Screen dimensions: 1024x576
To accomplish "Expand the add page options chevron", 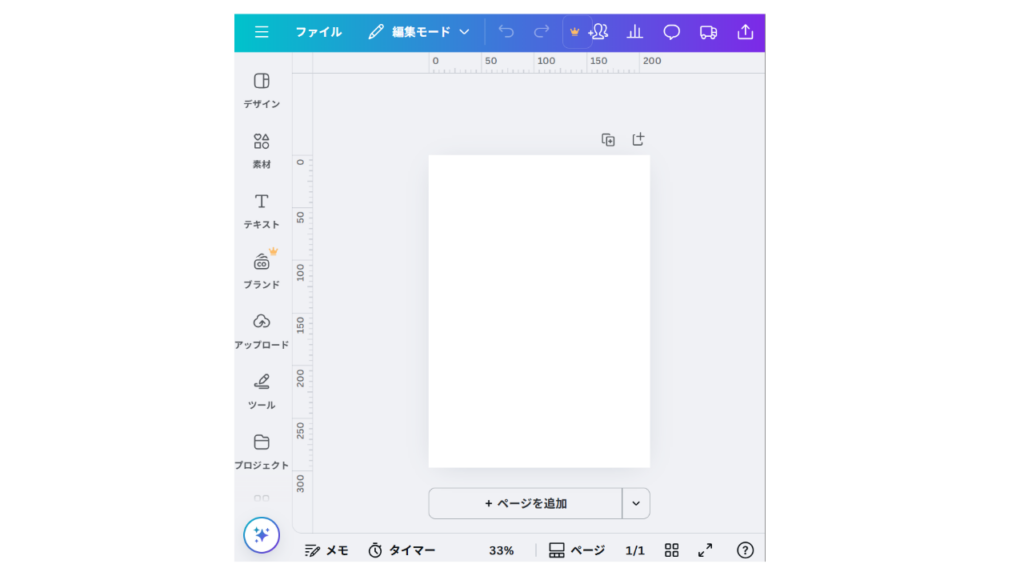I will 636,503.
